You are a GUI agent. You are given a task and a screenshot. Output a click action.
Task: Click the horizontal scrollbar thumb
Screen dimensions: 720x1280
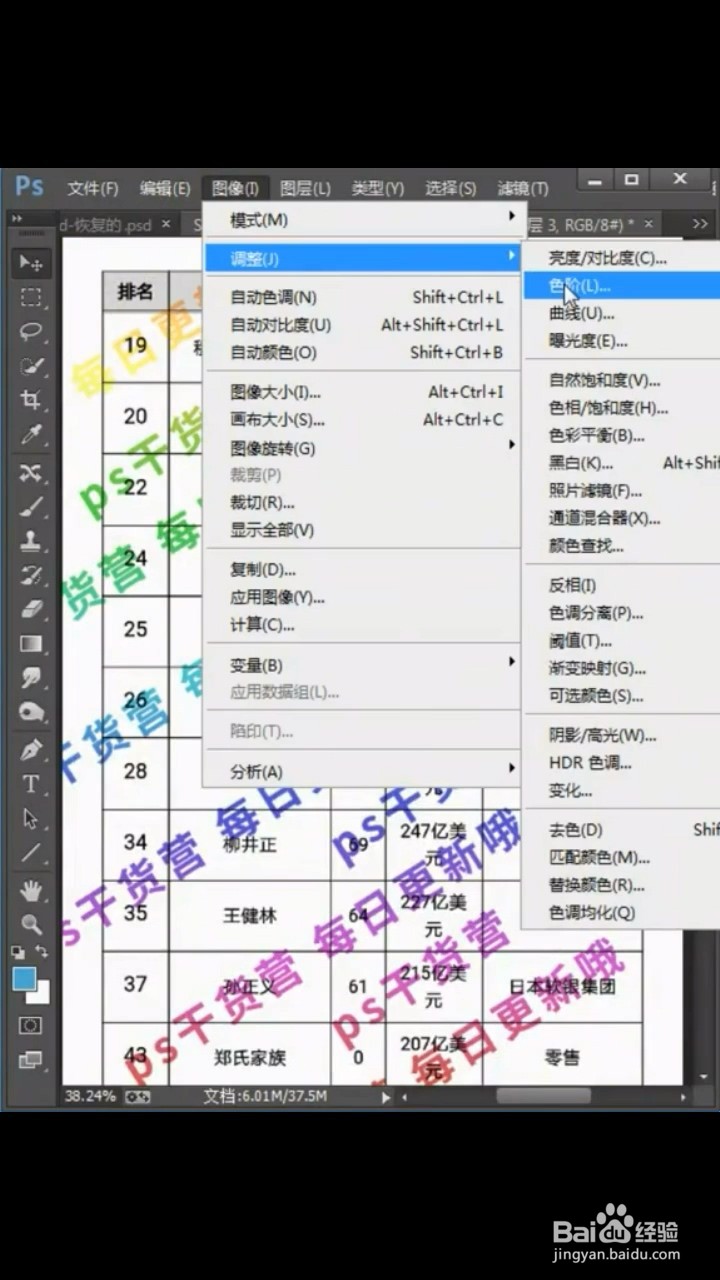tap(543, 1097)
